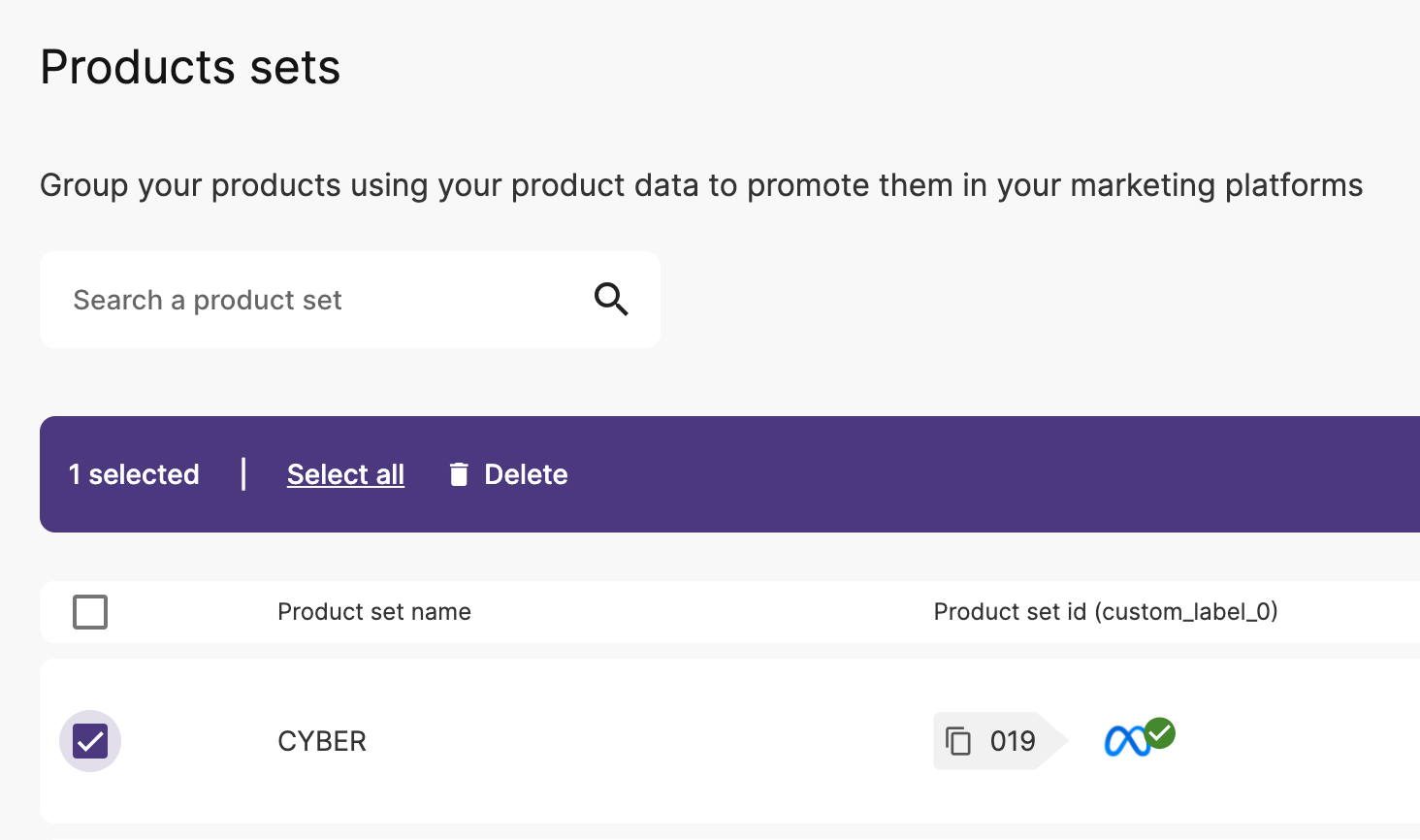
Task: Click the 'Products sets' page heading
Action: tap(190, 67)
